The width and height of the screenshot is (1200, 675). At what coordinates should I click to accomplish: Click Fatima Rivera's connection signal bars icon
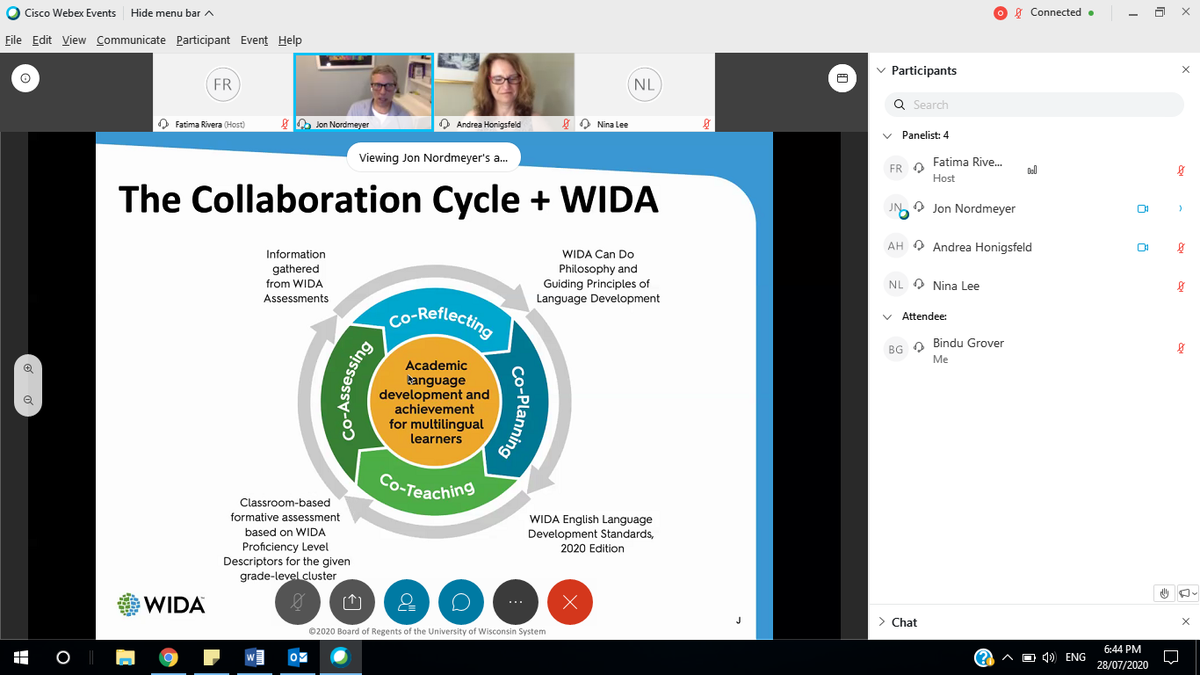click(x=1031, y=171)
